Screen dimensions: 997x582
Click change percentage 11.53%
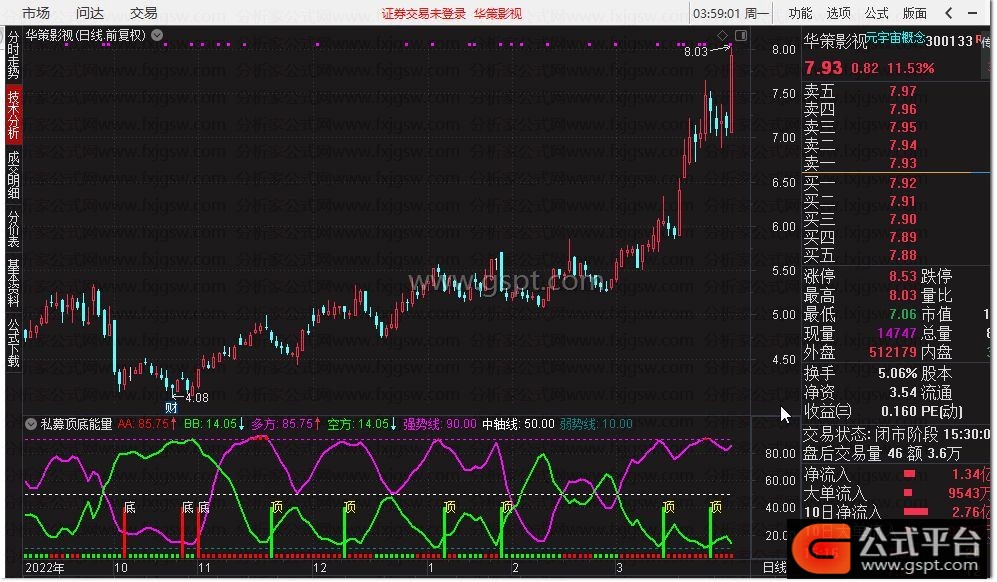coord(911,68)
